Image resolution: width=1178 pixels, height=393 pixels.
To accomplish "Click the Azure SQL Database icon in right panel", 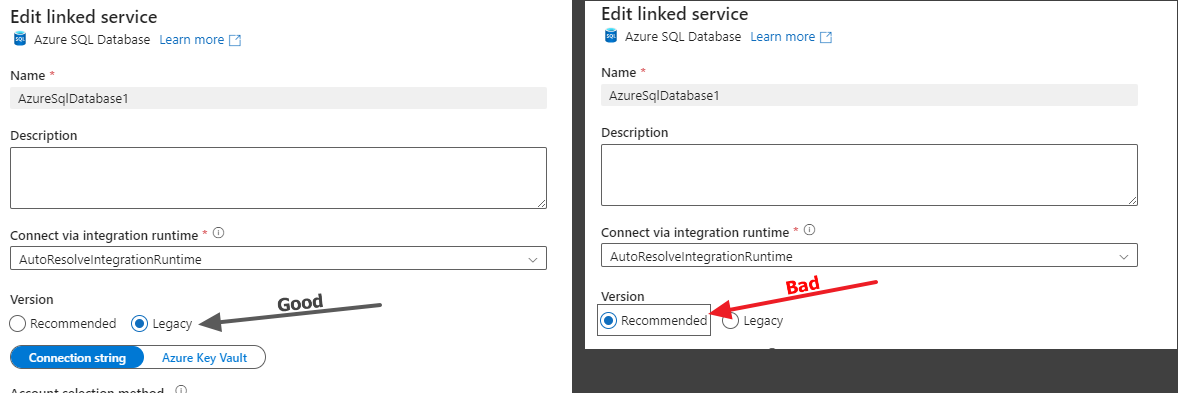I will tap(611, 37).
